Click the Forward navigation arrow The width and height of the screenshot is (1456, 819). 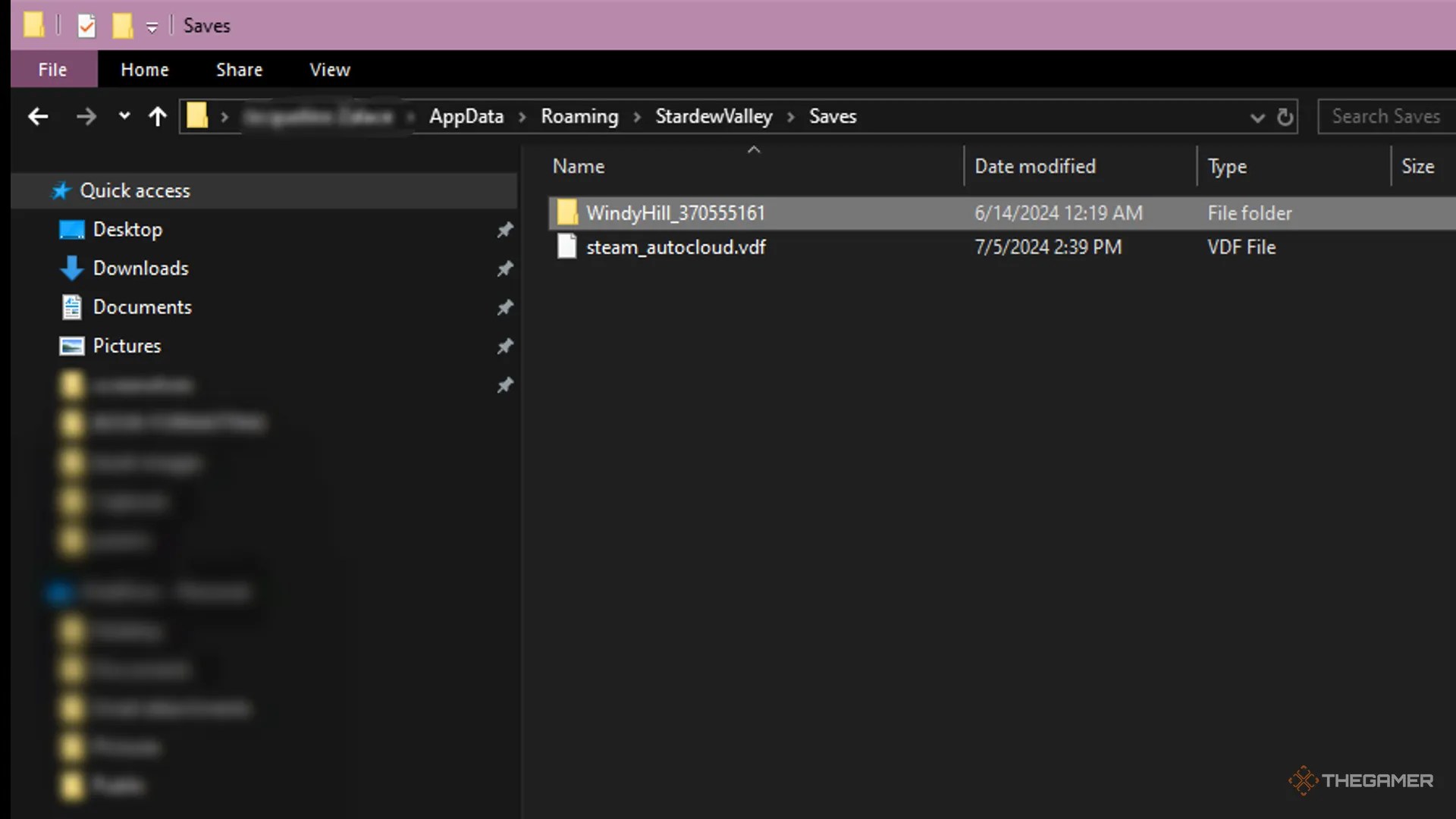click(86, 117)
